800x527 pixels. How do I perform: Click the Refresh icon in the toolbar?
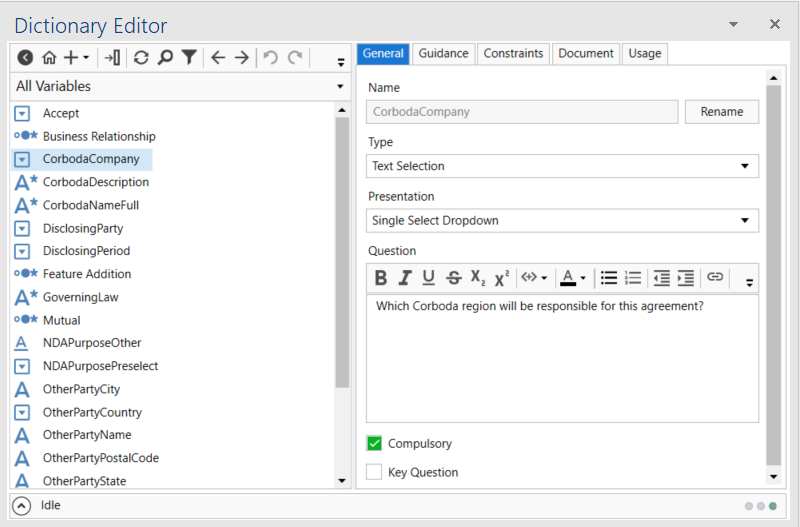click(x=141, y=58)
